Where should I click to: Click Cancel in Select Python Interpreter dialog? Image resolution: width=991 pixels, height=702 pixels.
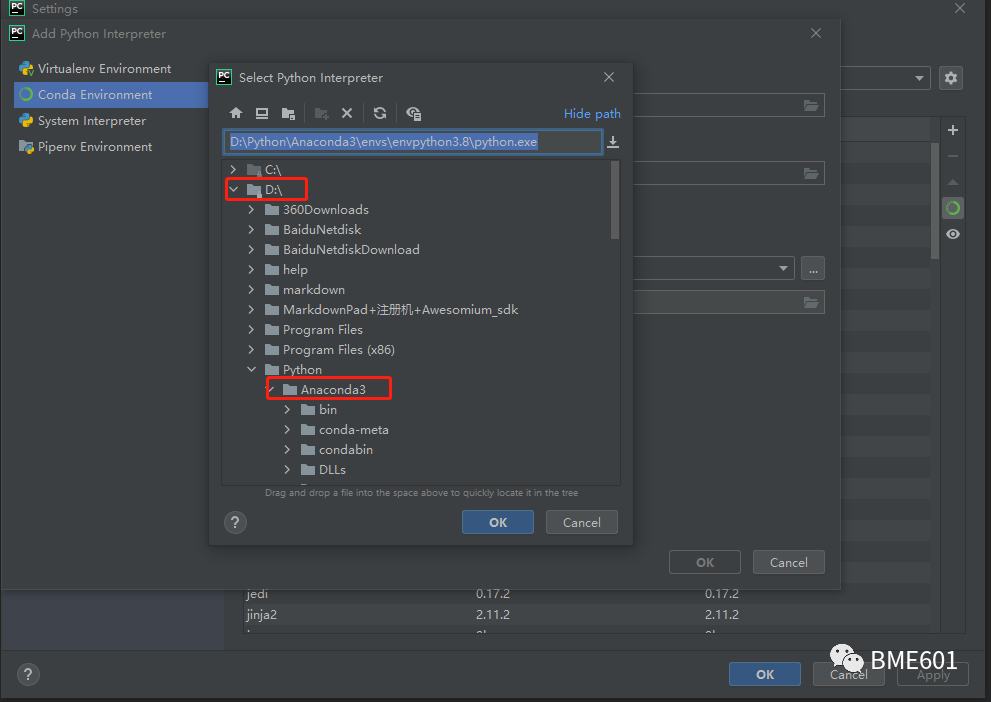(581, 523)
